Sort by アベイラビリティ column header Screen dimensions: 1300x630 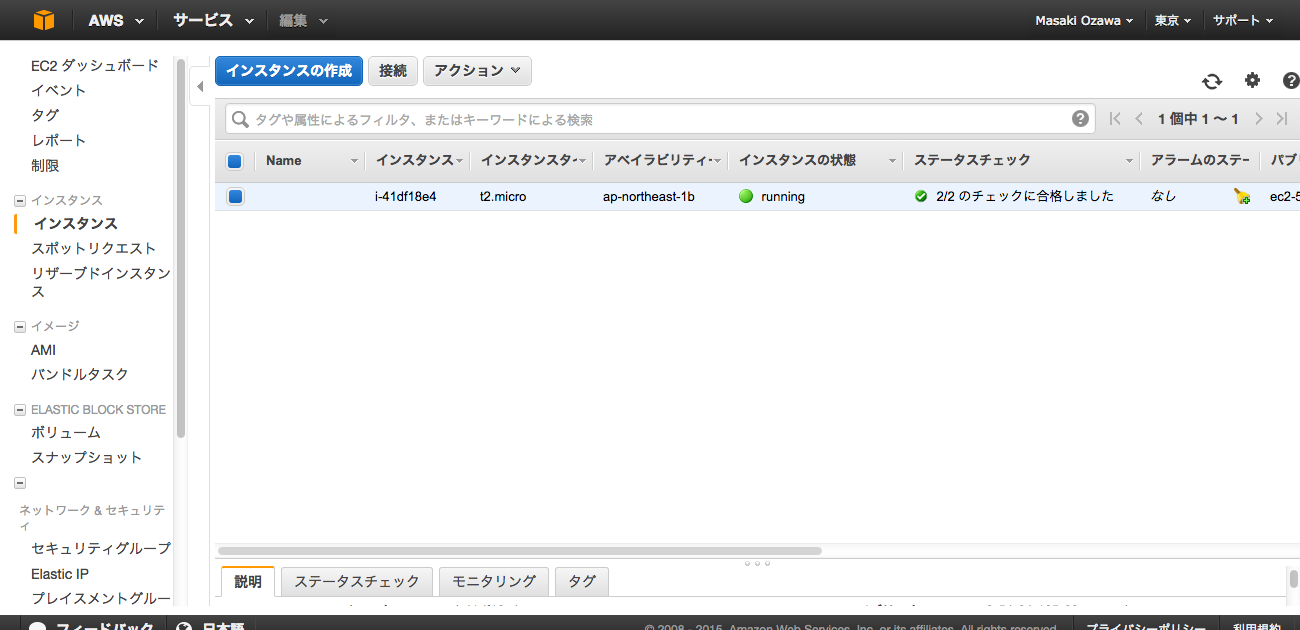[661, 161]
